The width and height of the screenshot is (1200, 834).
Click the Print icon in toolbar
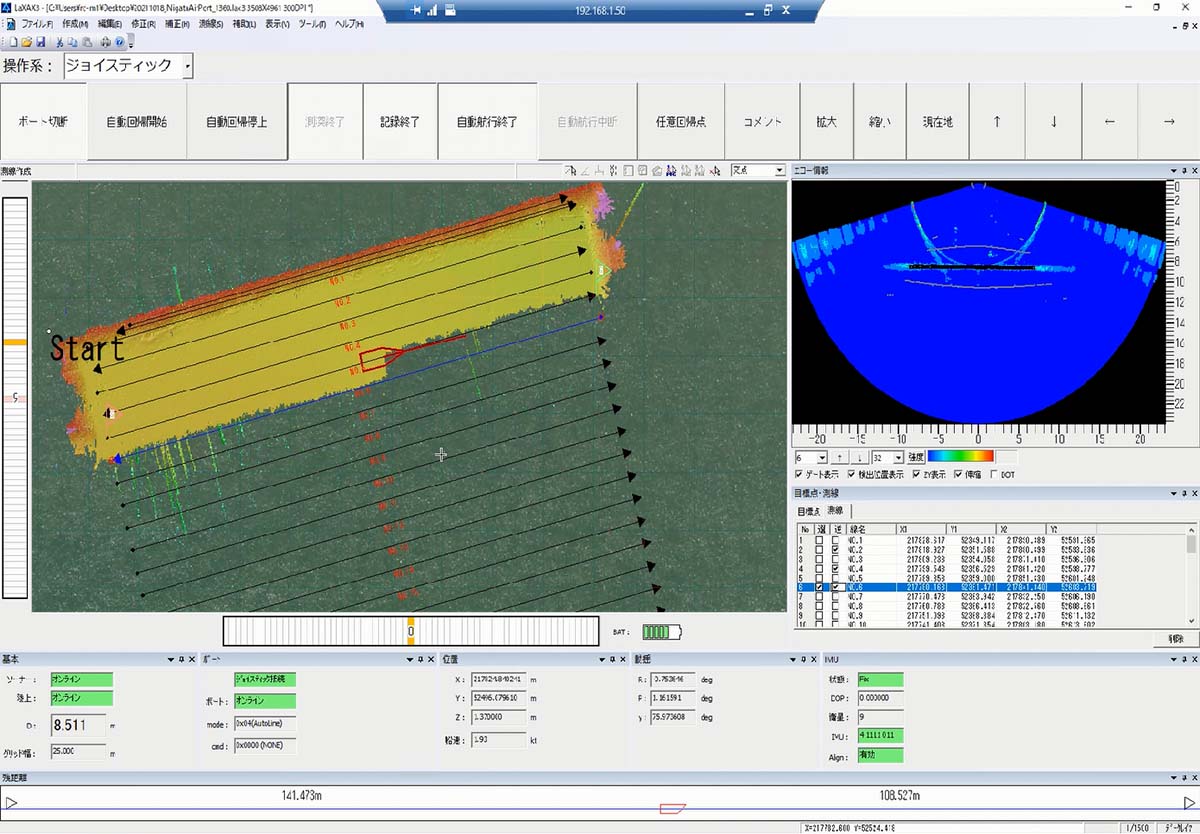point(104,43)
